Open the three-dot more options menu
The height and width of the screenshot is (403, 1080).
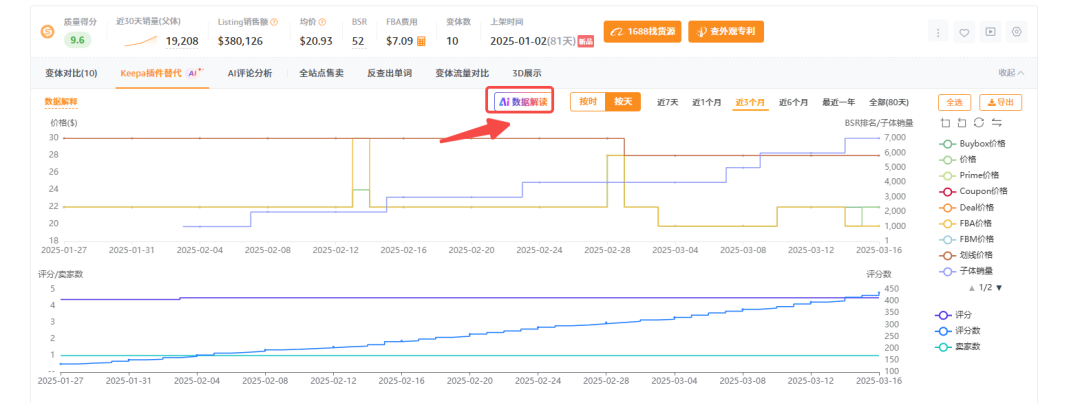(x=938, y=32)
